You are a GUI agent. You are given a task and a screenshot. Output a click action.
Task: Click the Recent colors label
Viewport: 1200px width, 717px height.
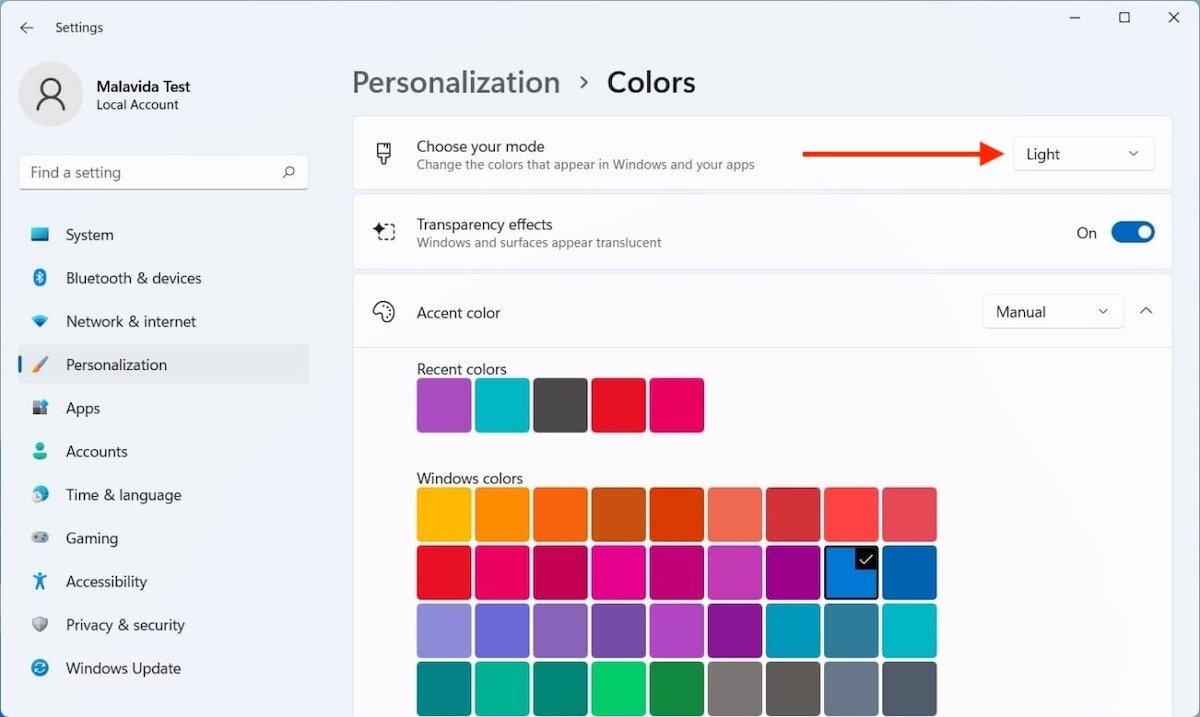pos(462,369)
